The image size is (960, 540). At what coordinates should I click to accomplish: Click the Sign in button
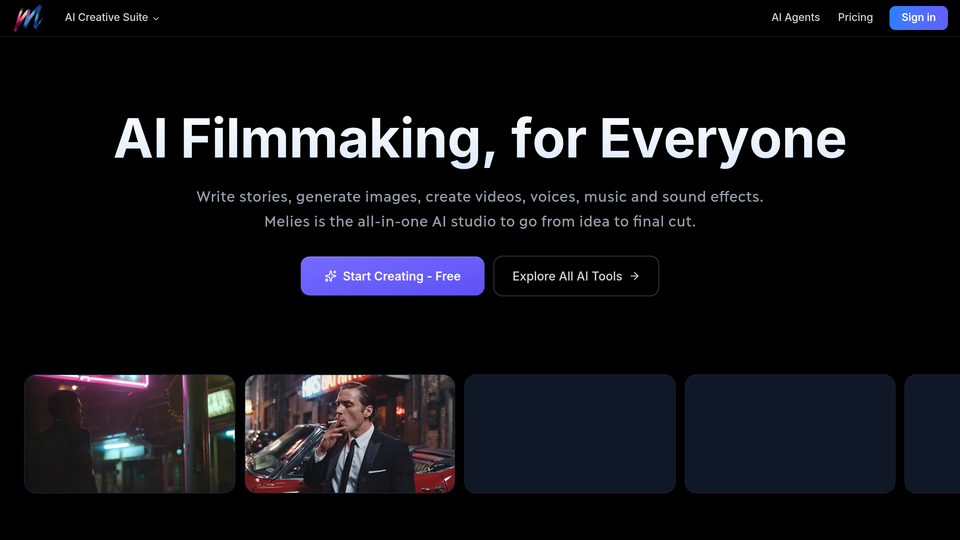(918, 18)
